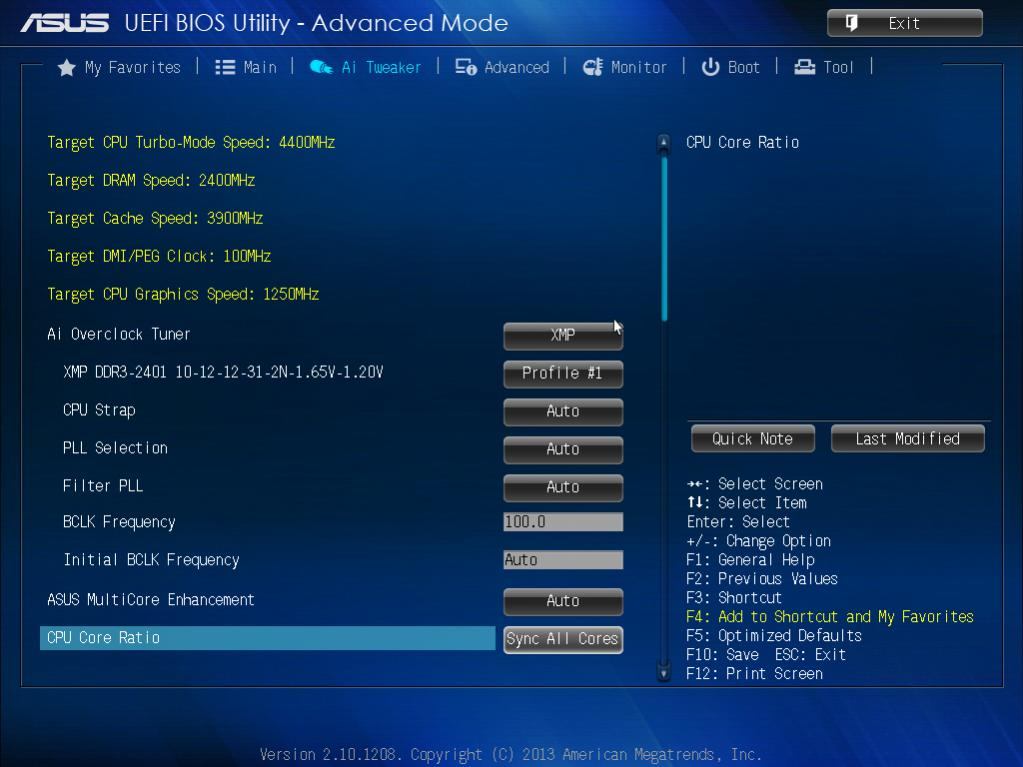Select the Initial BCLK Frequency label

[151, 560]
